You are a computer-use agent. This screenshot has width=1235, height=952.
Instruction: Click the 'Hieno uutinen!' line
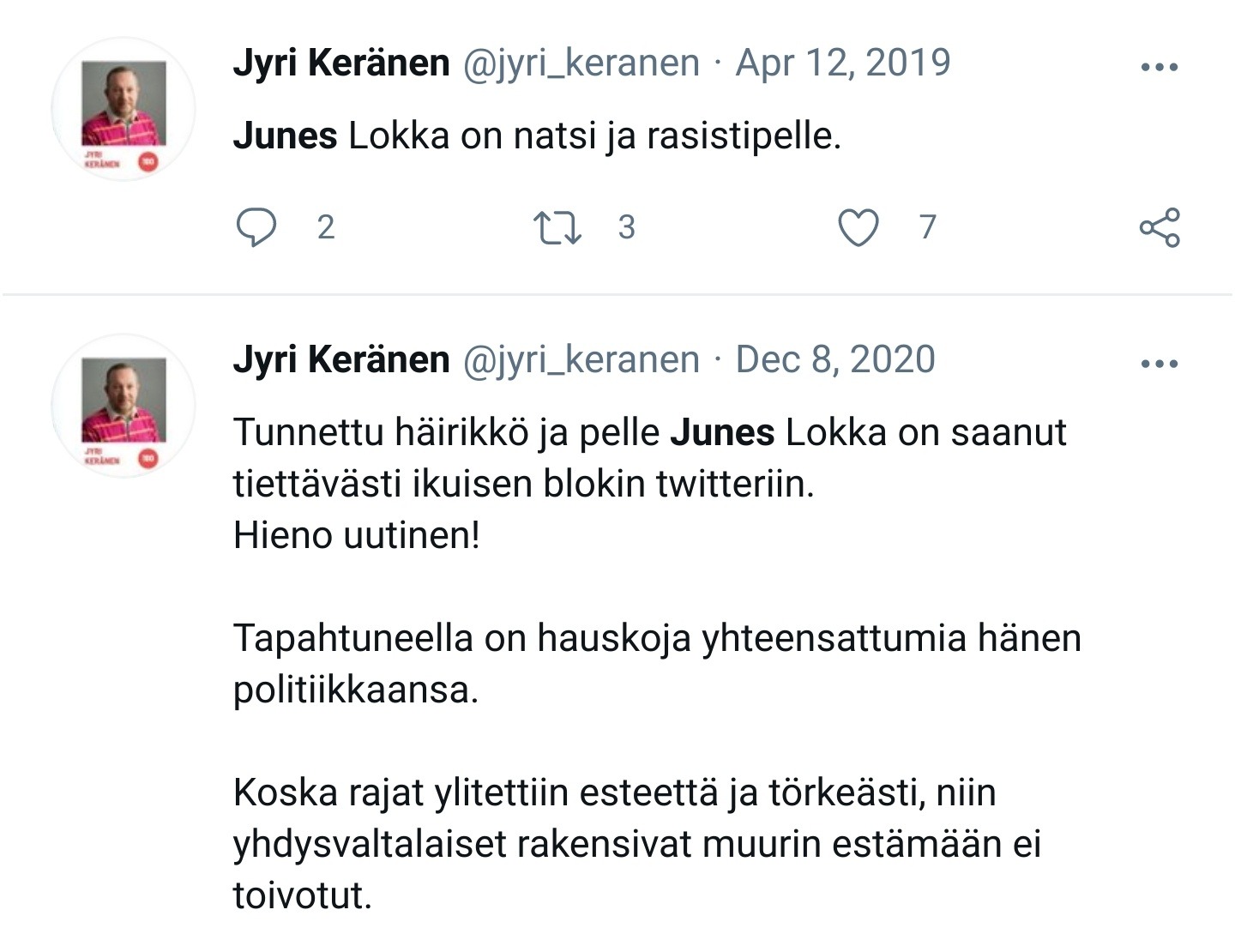(357, 536)
